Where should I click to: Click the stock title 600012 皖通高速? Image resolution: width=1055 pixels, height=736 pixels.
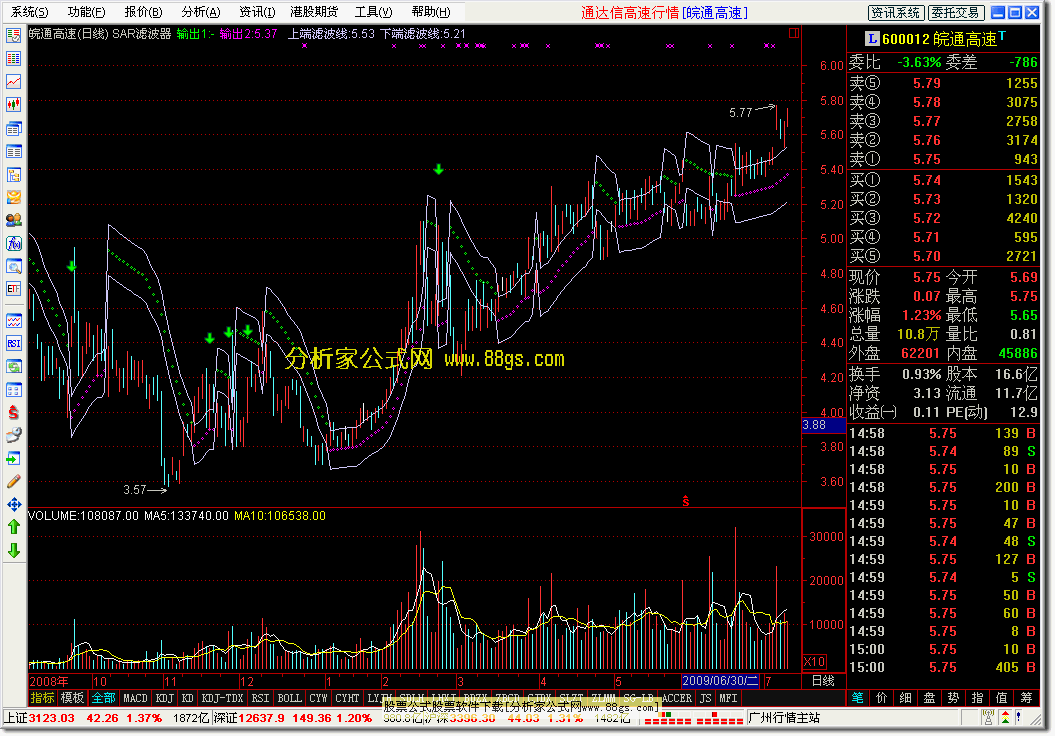click(939, 39)
